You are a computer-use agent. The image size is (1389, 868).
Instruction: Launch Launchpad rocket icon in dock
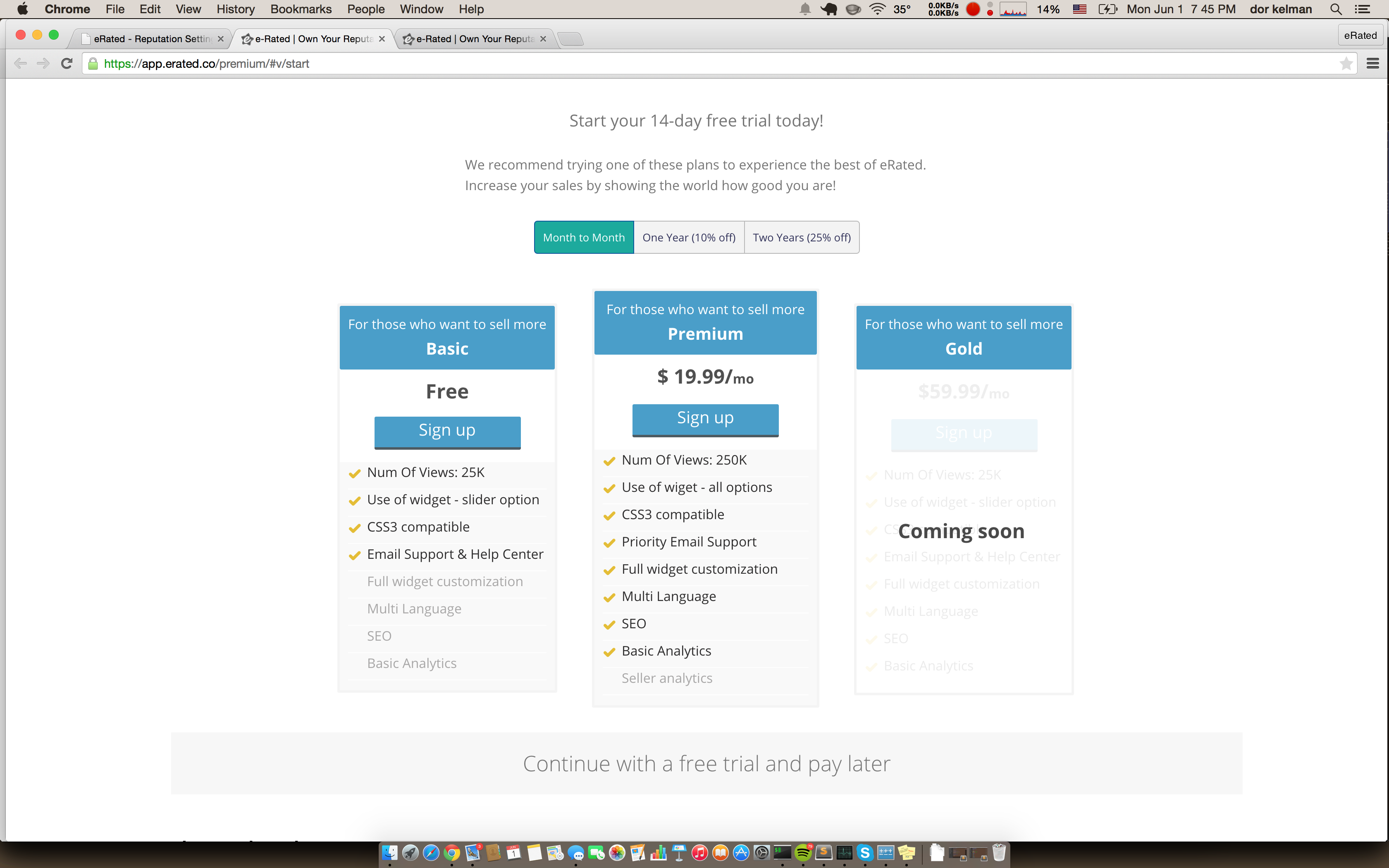(410, 852)
